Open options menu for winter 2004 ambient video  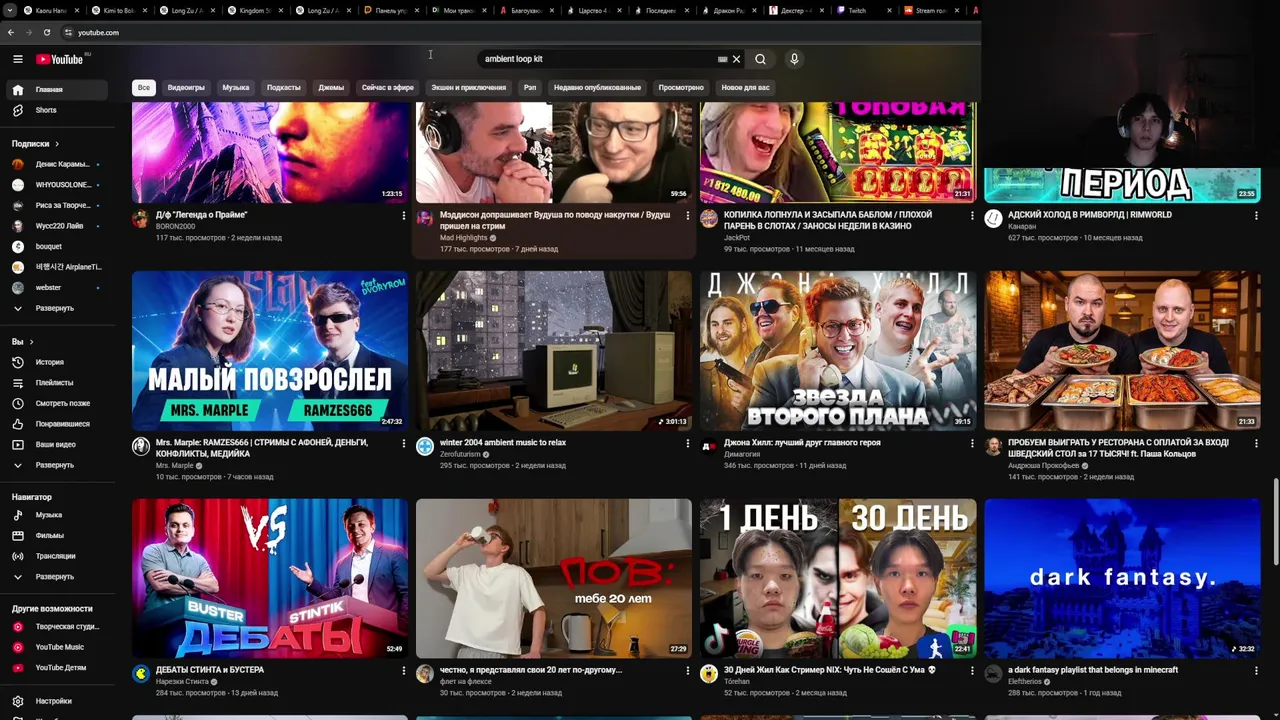[688, 443]
